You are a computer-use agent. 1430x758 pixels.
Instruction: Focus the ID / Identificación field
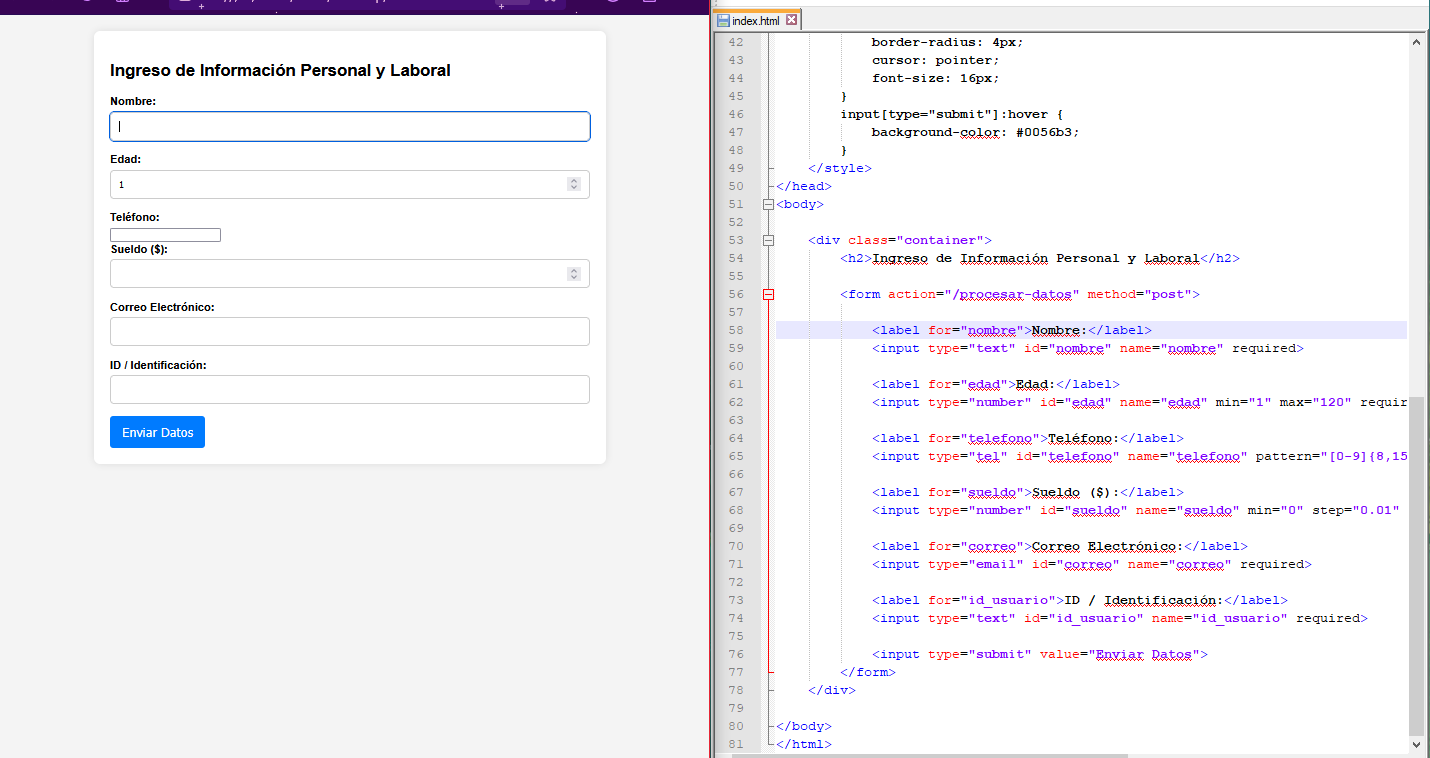pyautogui.click(x=349, y=390)
